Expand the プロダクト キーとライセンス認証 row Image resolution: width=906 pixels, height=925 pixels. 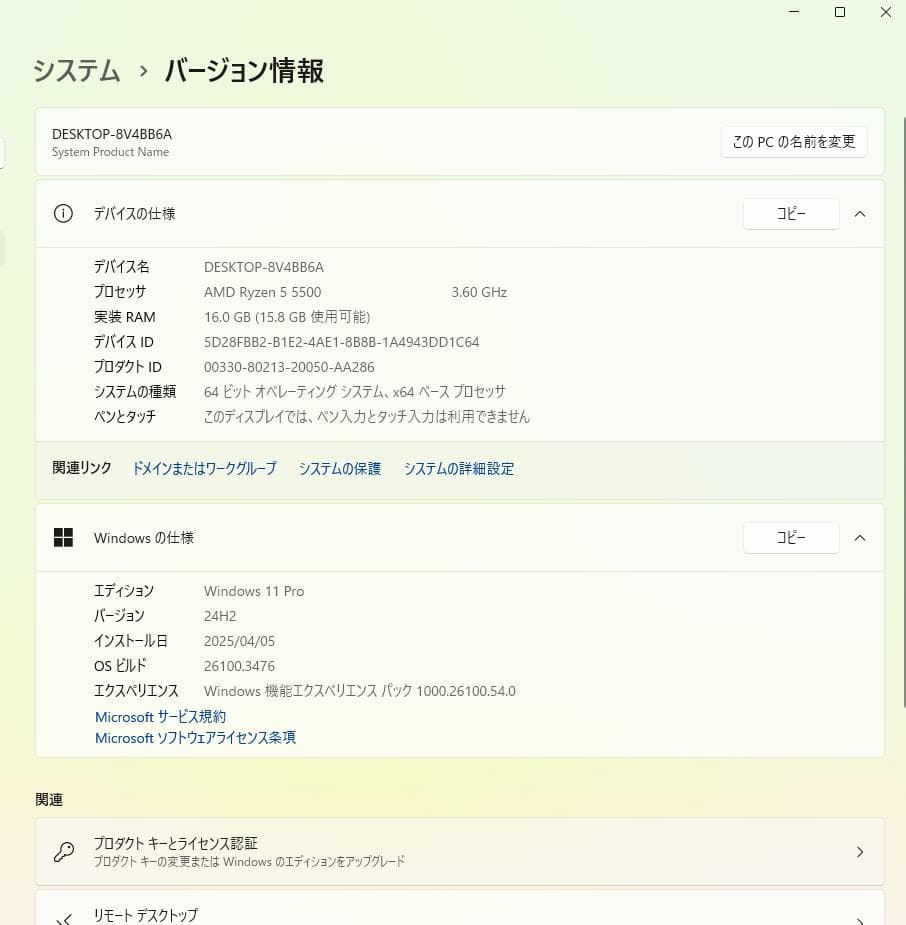(x=860, y=851)
